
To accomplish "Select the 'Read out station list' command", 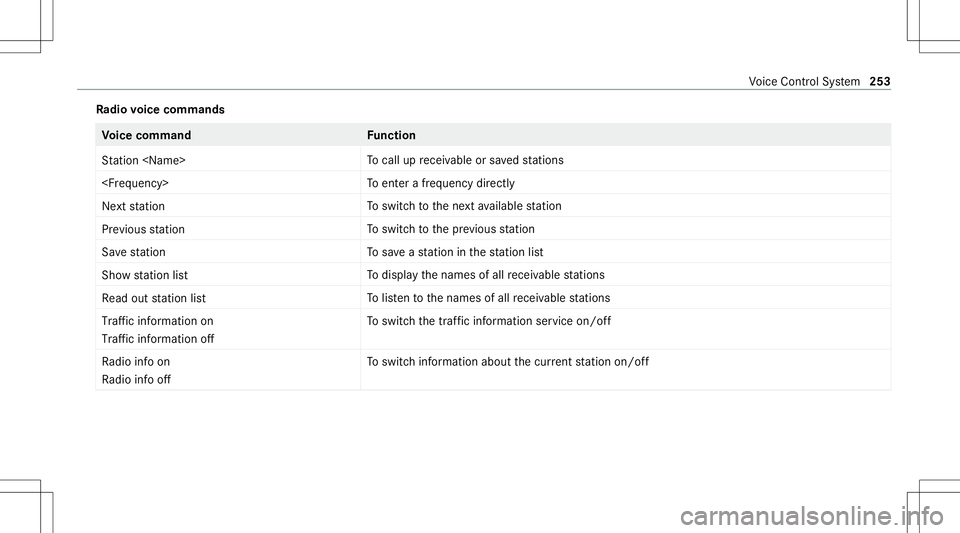I will 154,298.
